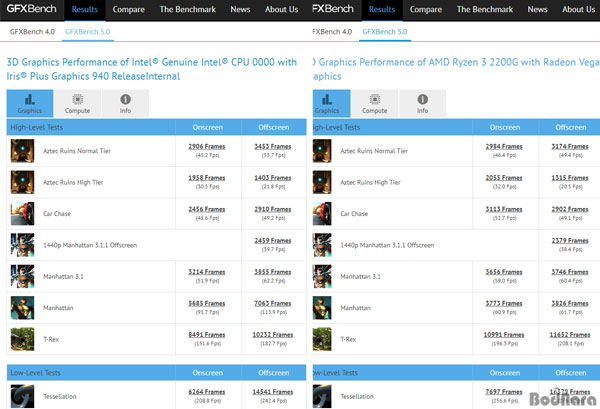
Task: Open the Compare menu on the Intel page
Action: pyautogui.click(x=129, y=10)
